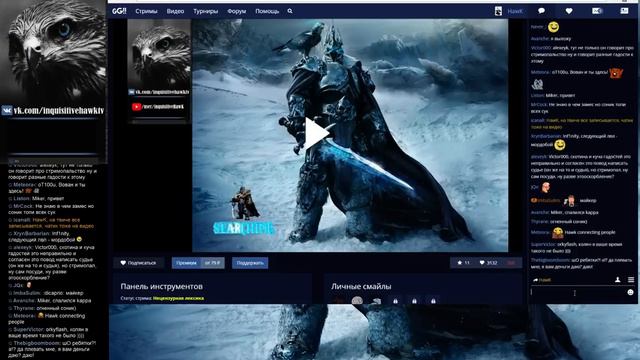Open the Hawk username link in header
Image resolution: width=640 pixels, height=360 pixels.
click(515, 11)
